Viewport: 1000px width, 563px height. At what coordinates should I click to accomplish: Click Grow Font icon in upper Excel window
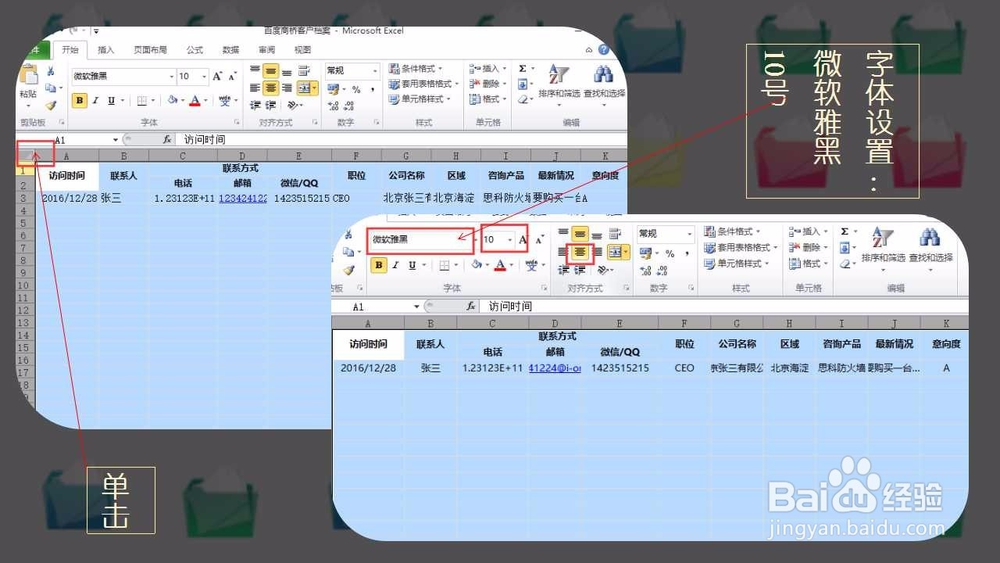point(217,77)
